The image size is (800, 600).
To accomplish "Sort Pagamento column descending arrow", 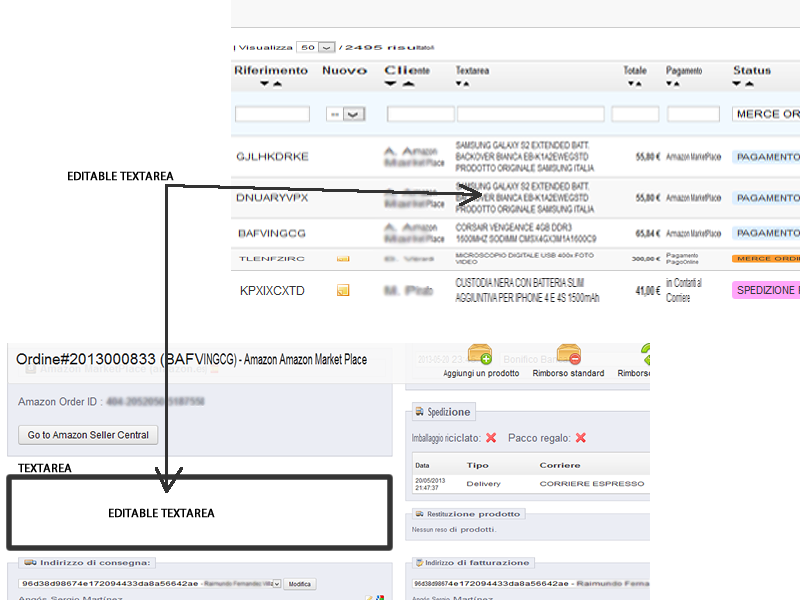I will coord(669,84).
